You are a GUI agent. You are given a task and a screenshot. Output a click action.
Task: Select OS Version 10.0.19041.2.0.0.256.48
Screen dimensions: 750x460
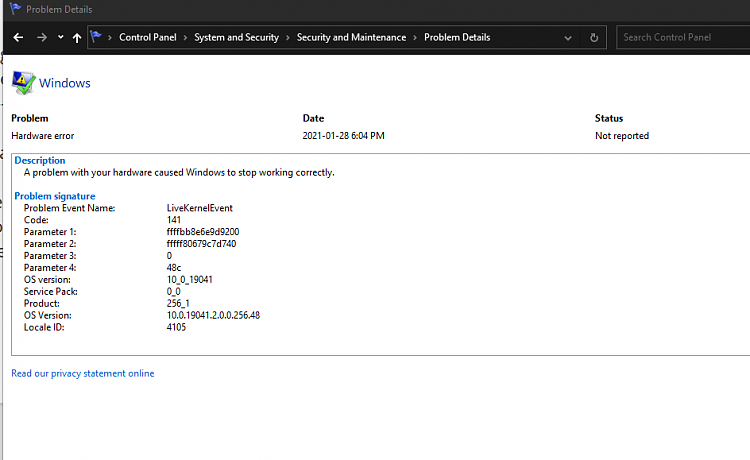point(213,316)
